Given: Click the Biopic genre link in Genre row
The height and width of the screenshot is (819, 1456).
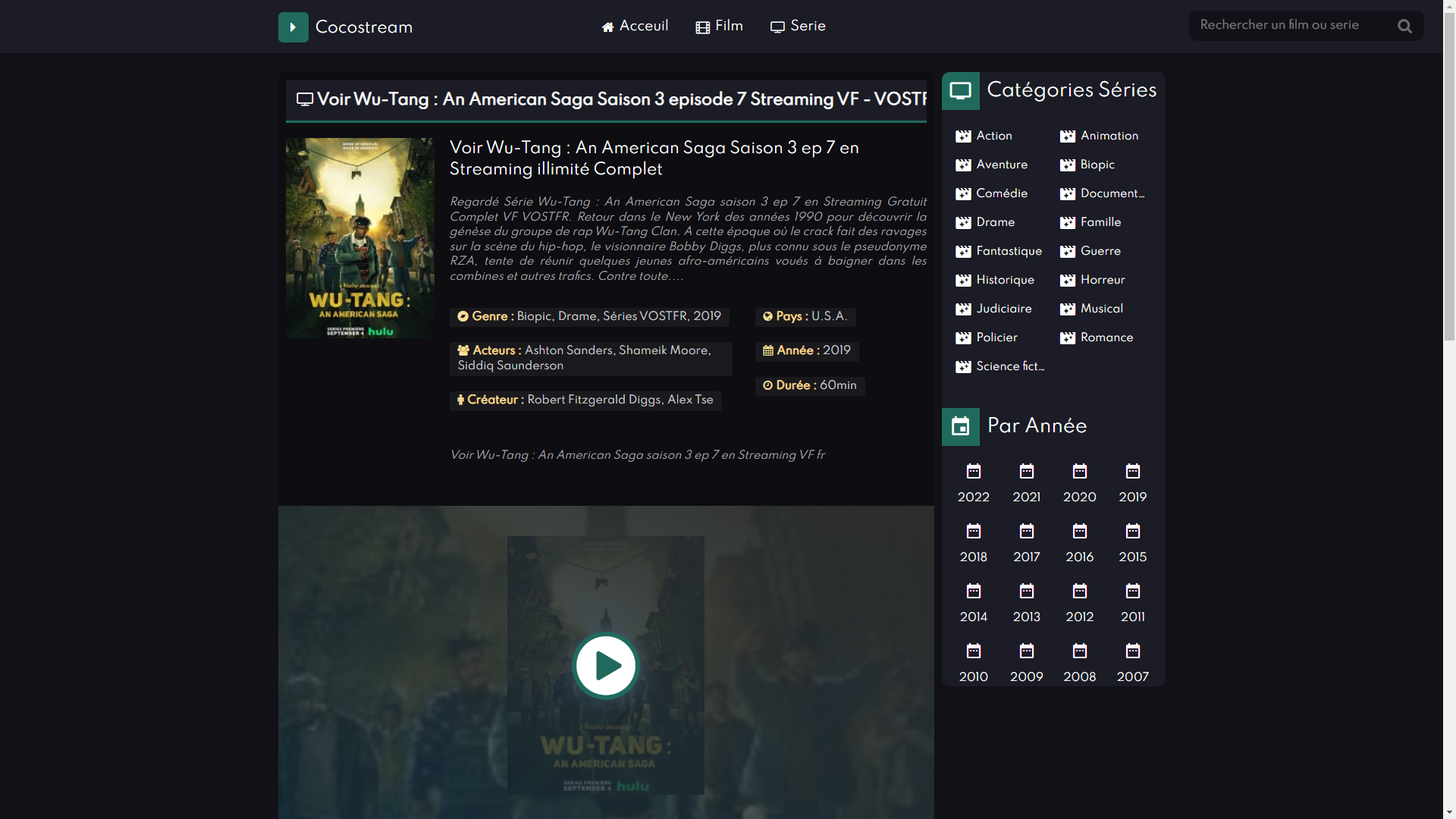Looking at the screenshot, I should pyautogui.click(x=534, y=316).
